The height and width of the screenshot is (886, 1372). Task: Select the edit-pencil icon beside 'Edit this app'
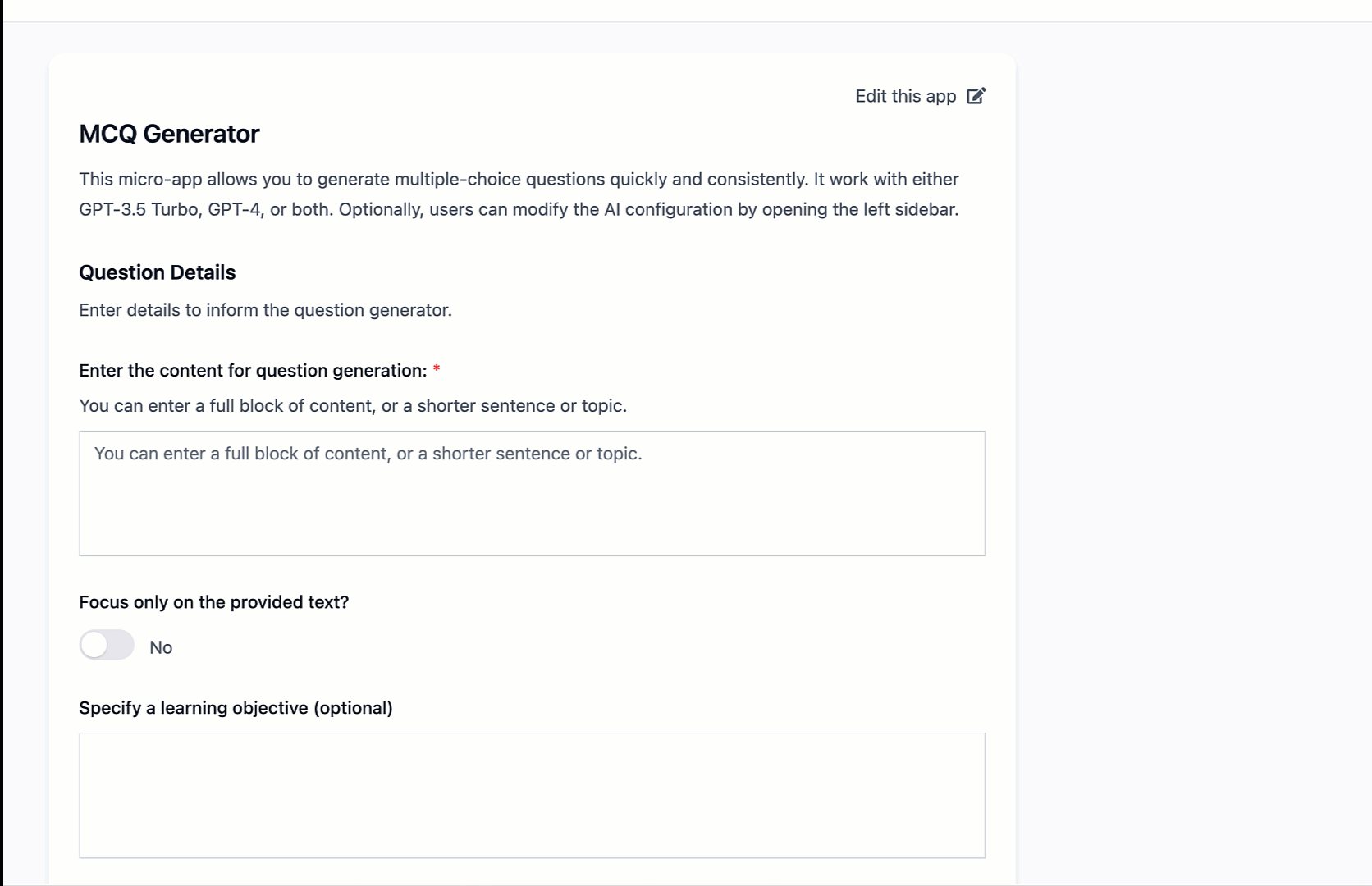[x=976, y=96]
